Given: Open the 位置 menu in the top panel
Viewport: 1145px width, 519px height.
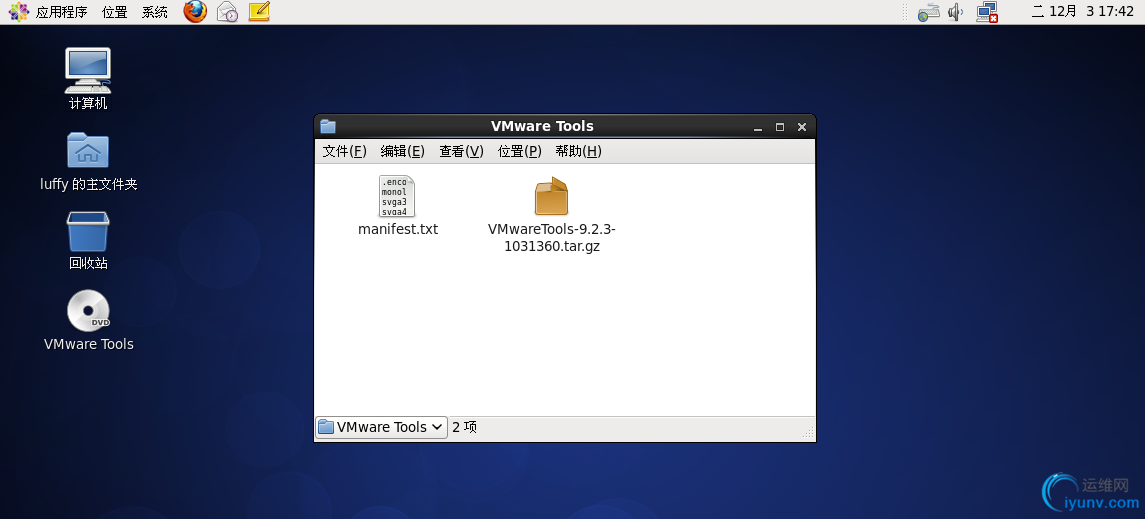Looking at the screenshot, I should pos(115,12).
